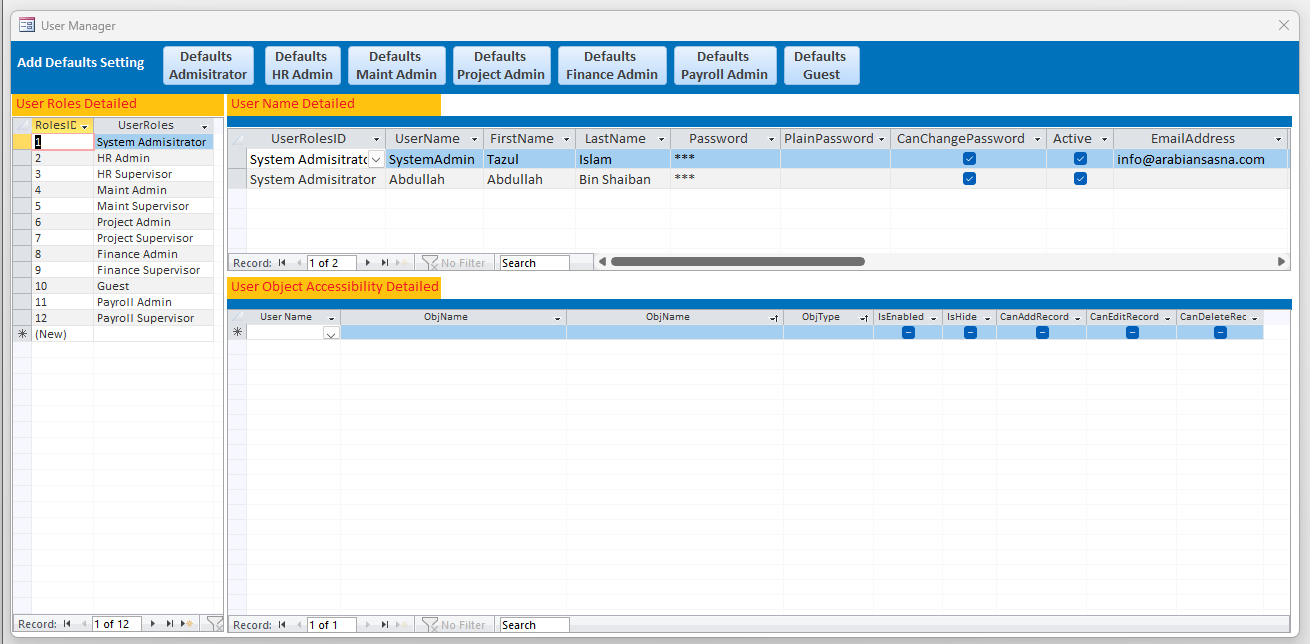This screenshot has height=644, width=1310.
Task: Click Defaults HR Admin button
Action: point(302,65)
